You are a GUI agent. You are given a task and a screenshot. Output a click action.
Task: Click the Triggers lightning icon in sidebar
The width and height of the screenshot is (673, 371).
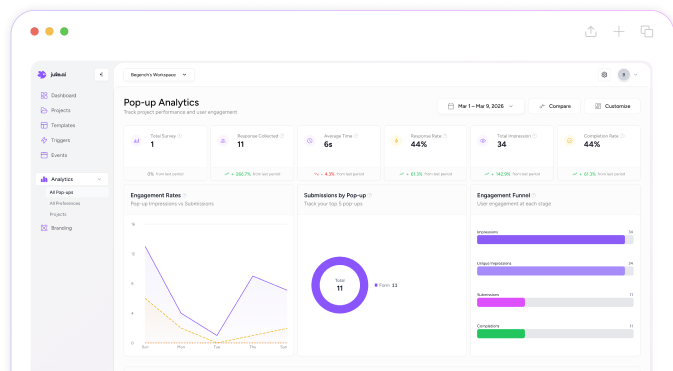point(44,140)
